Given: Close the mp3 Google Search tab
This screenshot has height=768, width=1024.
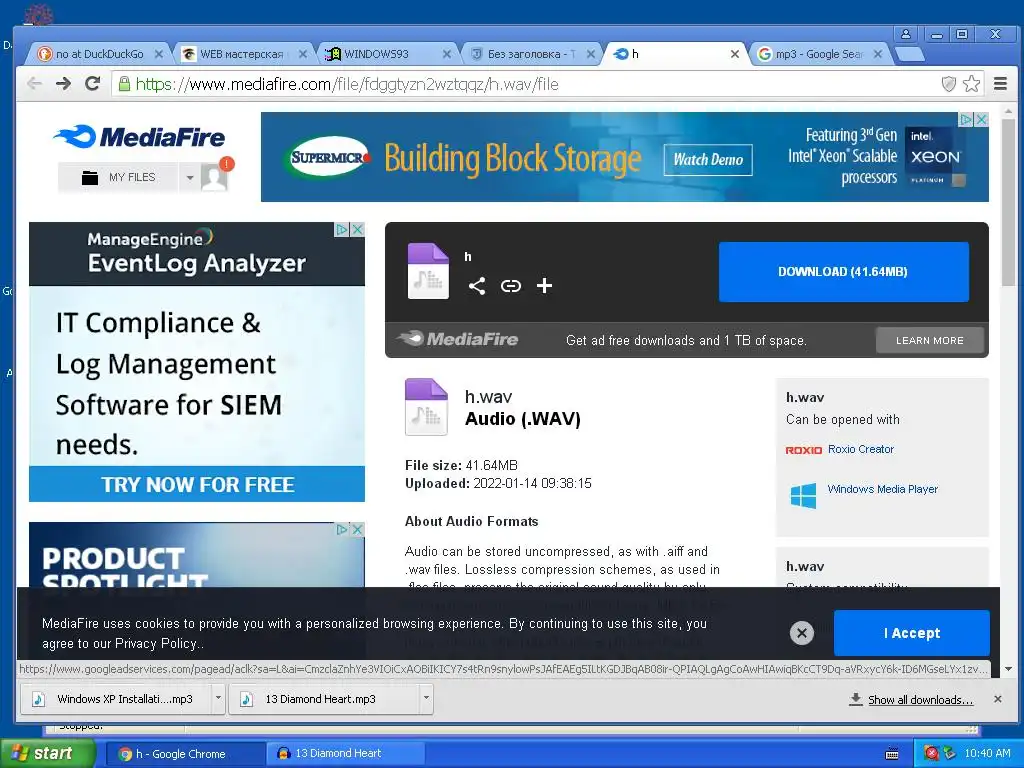Looking at the screenshot, I should coord(878,54).
